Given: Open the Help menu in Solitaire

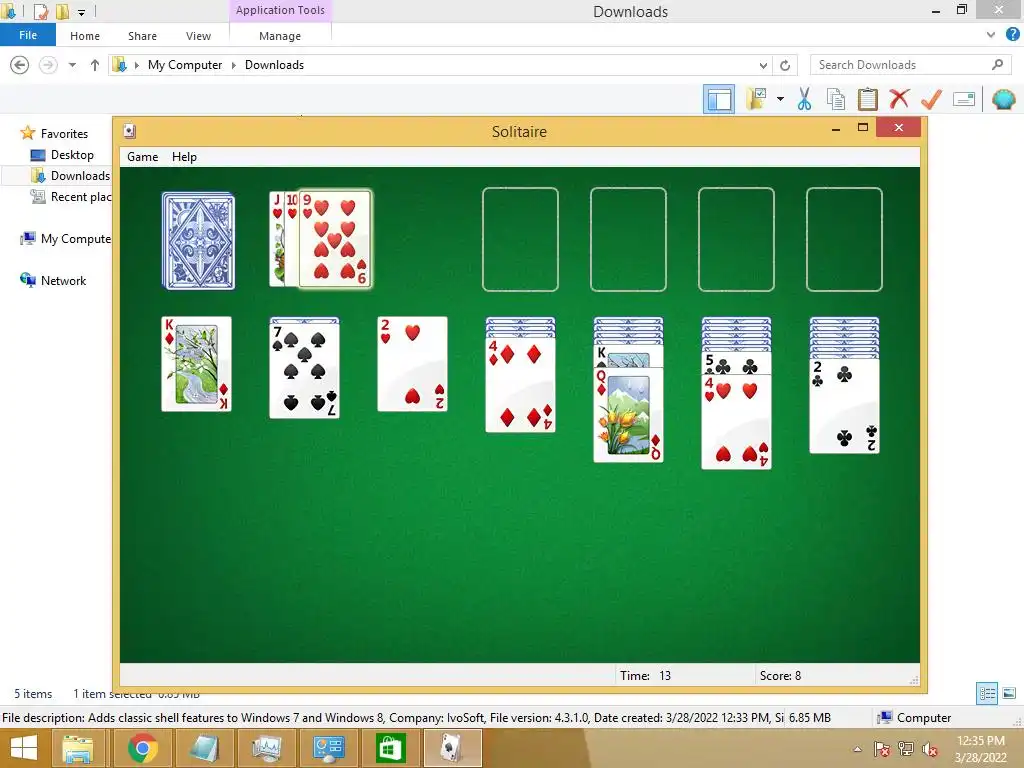Looking at the screenshot, I should pyautogui.click(x=184, y=157).
